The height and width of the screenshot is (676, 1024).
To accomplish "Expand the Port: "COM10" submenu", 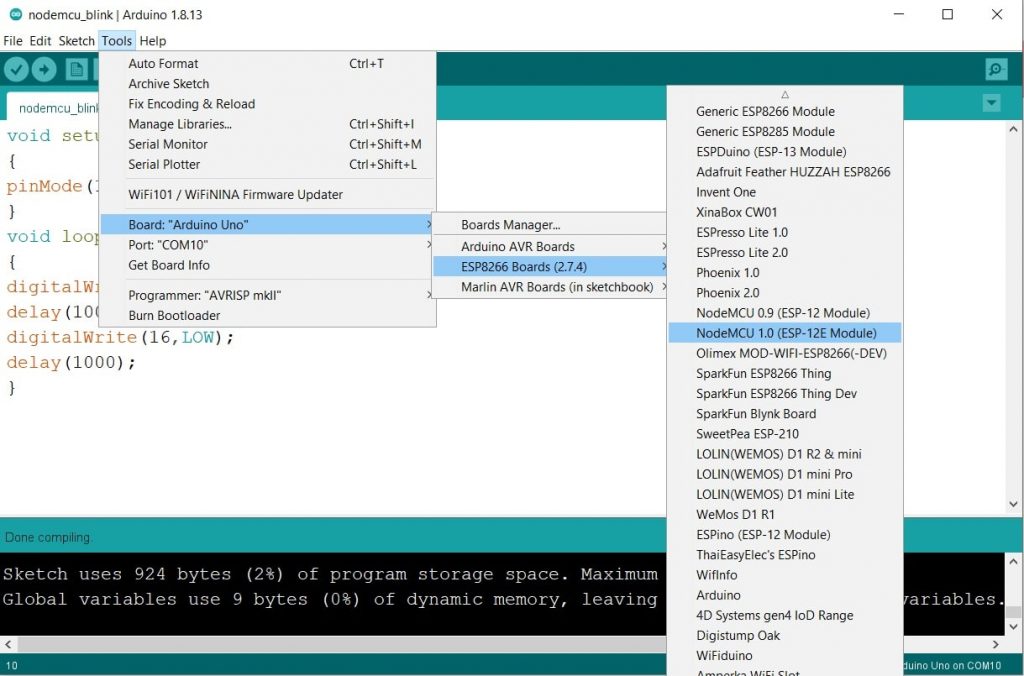I will click(267, 245).
